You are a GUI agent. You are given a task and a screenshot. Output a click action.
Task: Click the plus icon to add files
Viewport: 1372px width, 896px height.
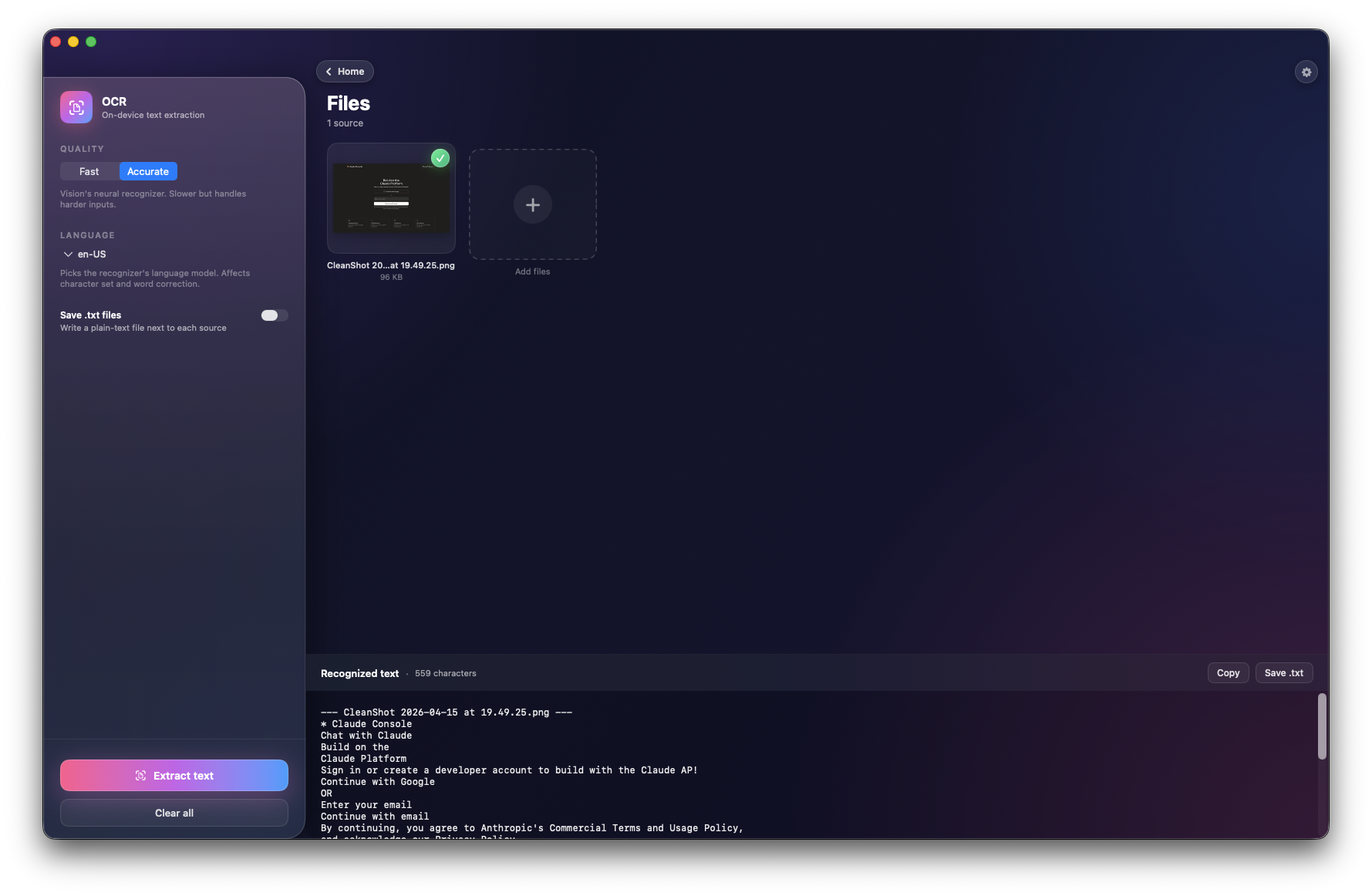[533, 204]
